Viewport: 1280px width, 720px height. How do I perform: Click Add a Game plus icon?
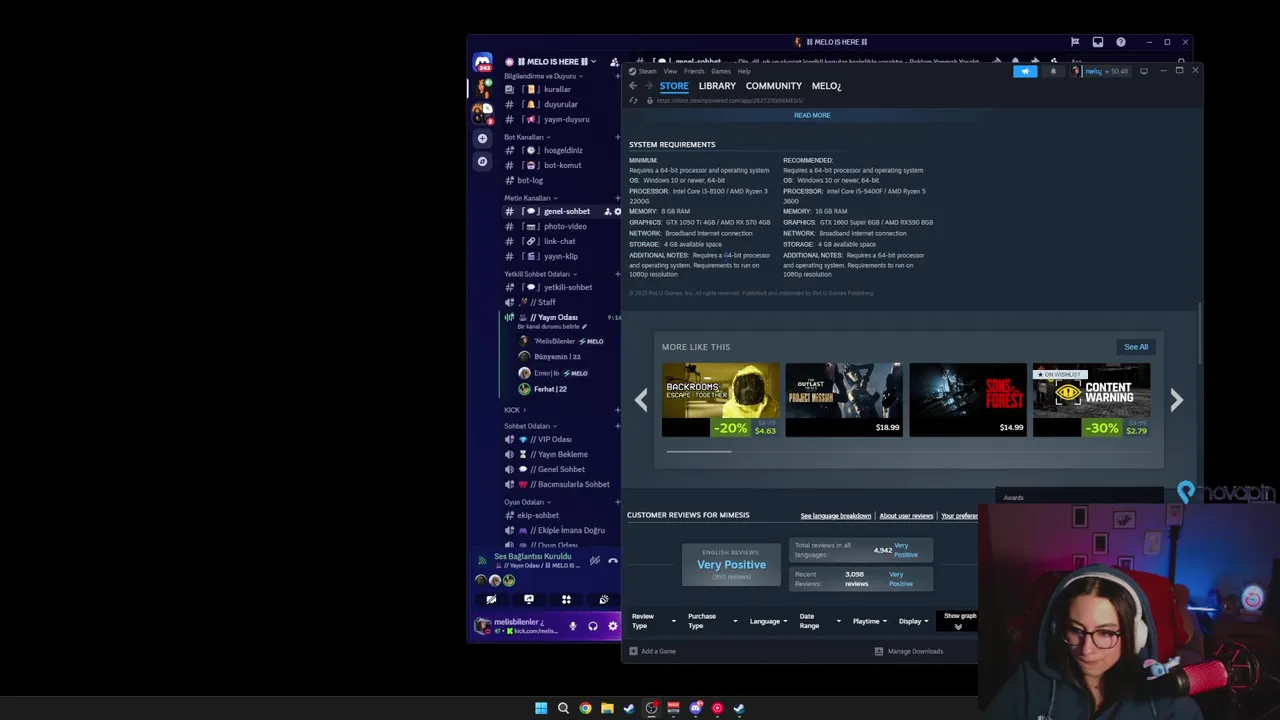click(x=633, y=651)
